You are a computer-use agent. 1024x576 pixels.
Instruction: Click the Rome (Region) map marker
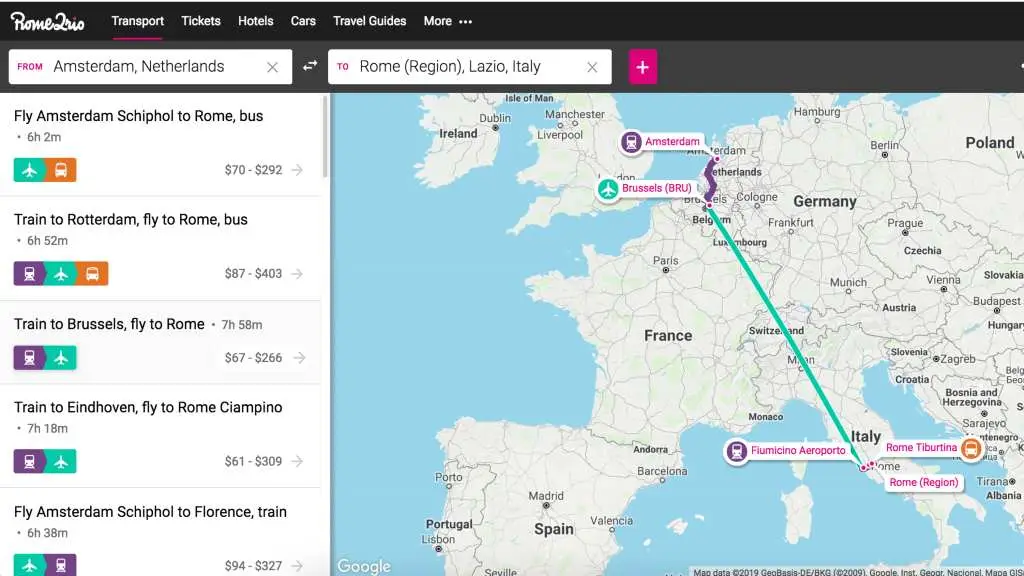(x=922, y=482)
